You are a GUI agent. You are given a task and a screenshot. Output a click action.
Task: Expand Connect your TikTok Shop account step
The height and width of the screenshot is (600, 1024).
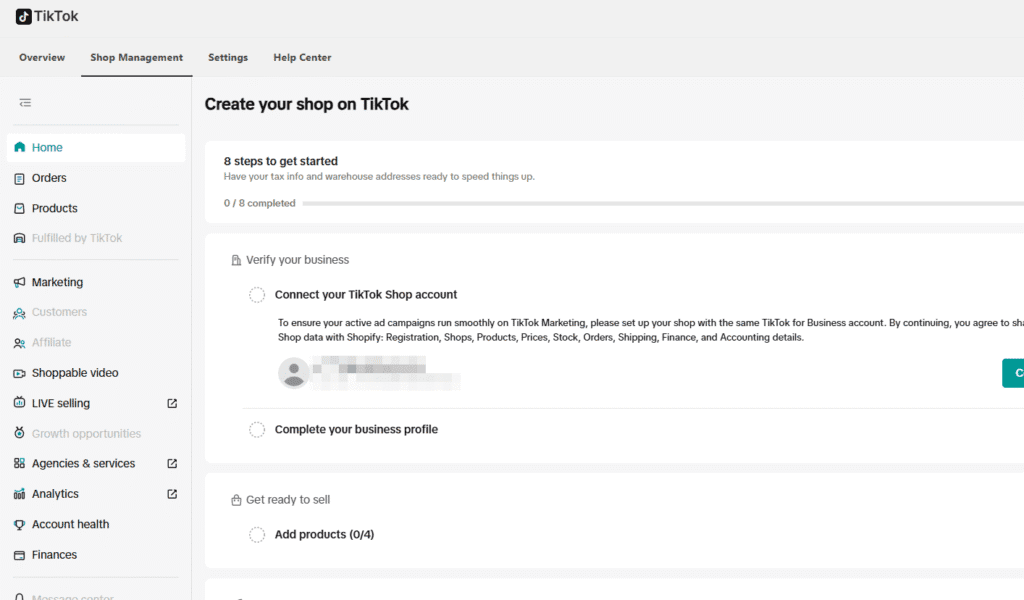[366, 294]
